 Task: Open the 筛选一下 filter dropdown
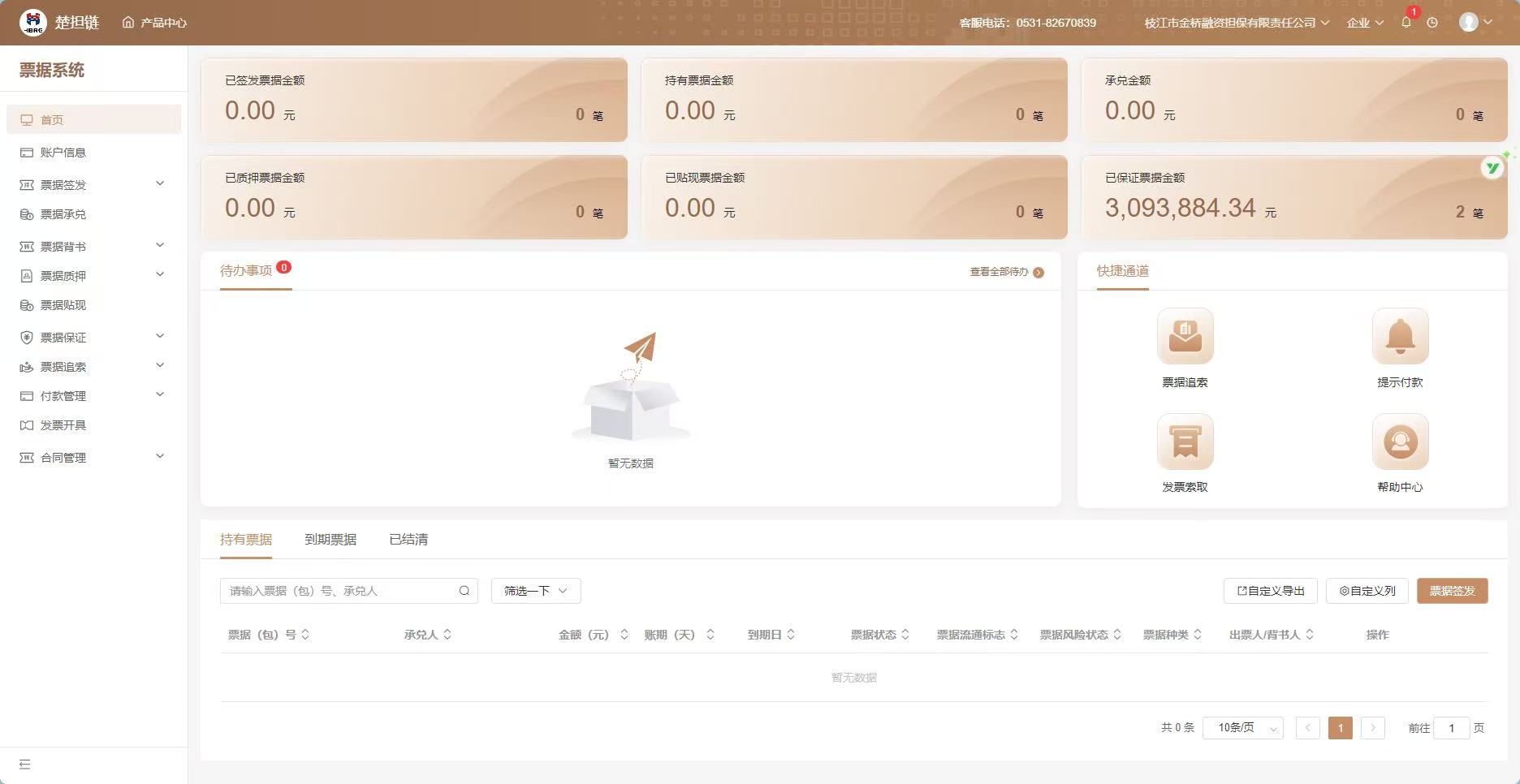pos(535,591)
